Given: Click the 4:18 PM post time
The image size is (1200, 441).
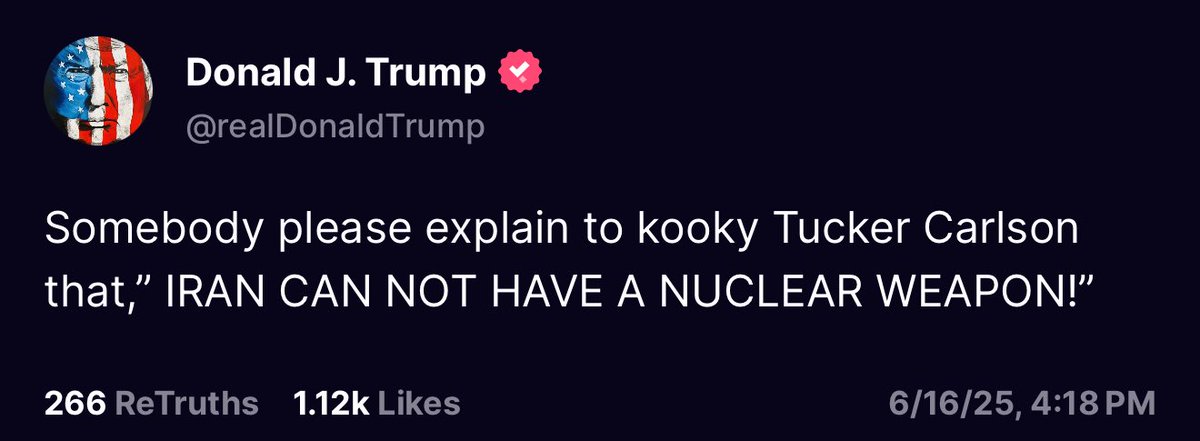Looking at the screenshot, I should [1098, 403].
